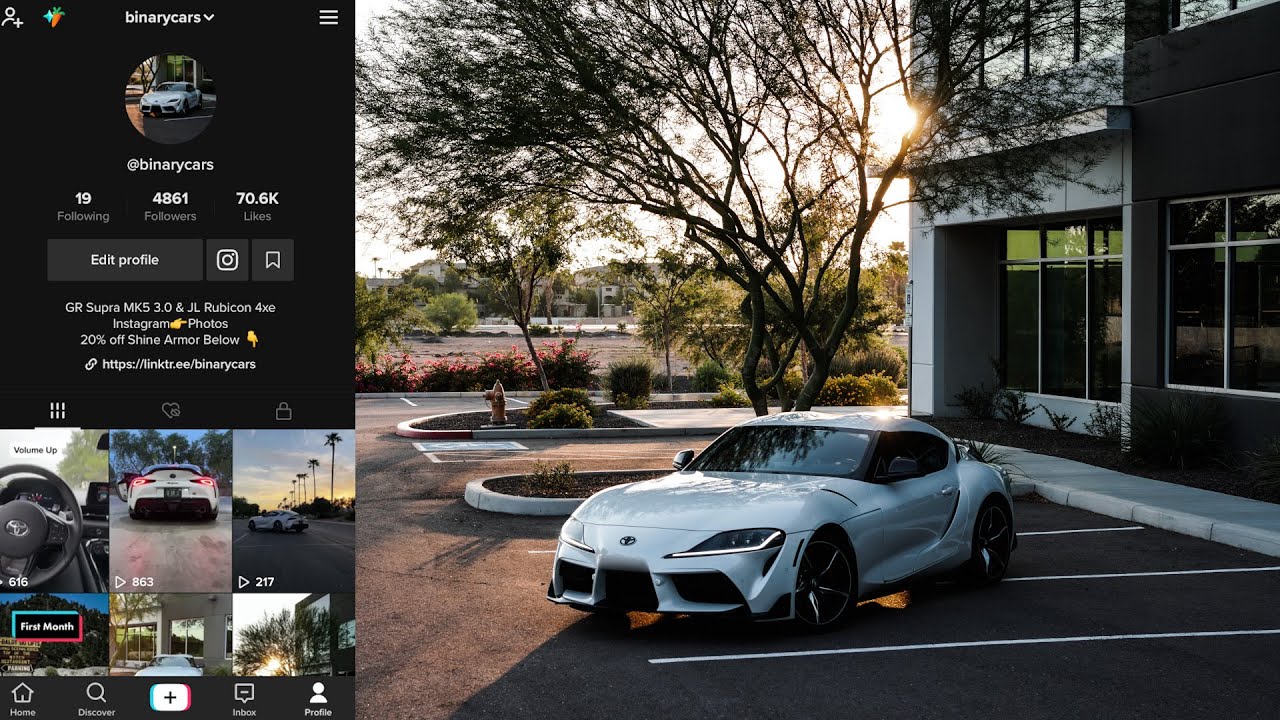Open the Inbox tab

(x=244, y=699)
